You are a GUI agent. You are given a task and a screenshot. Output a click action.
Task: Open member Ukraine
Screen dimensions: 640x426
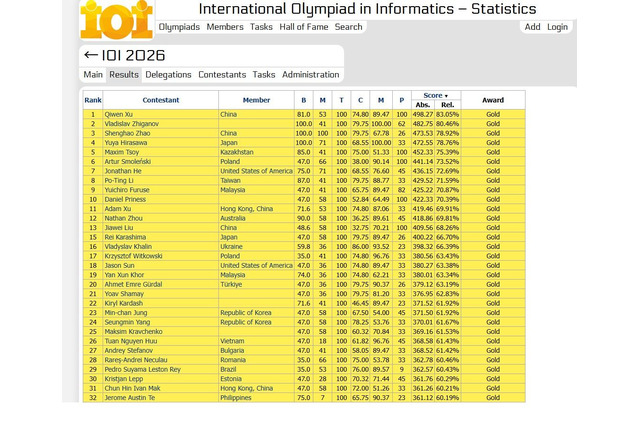231,246
